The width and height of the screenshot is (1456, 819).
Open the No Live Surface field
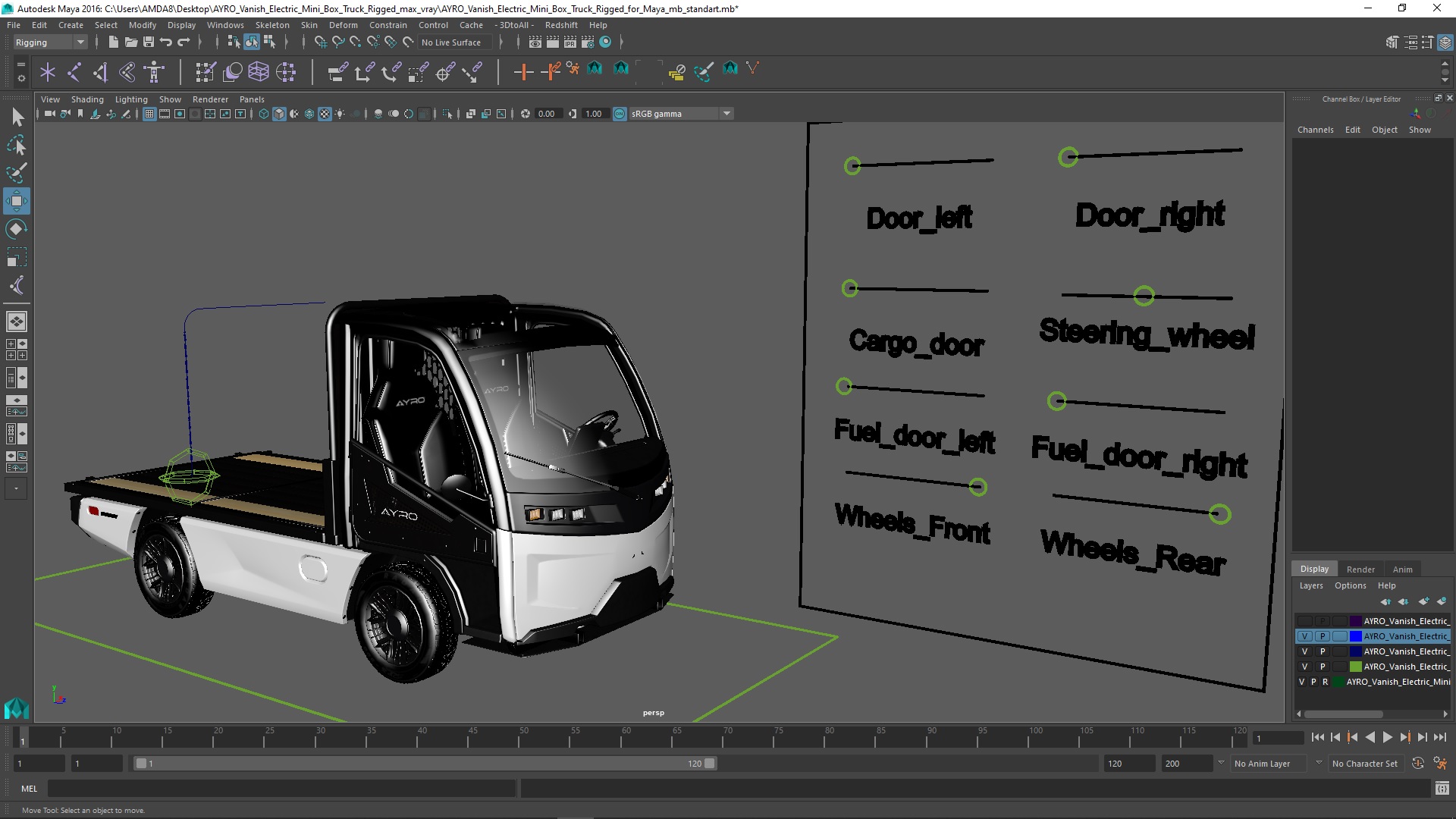coord(455,42)
